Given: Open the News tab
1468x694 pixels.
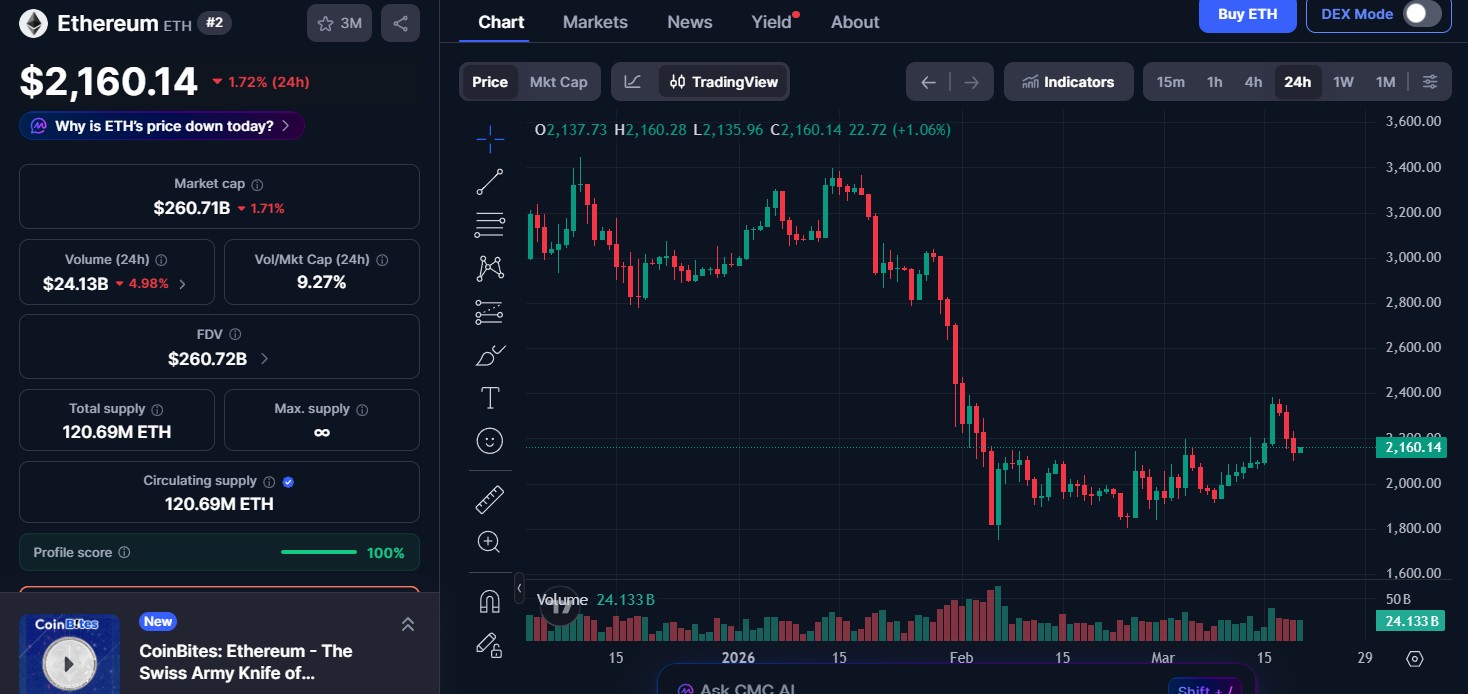Looking at the screenshot, I should 689,21.
